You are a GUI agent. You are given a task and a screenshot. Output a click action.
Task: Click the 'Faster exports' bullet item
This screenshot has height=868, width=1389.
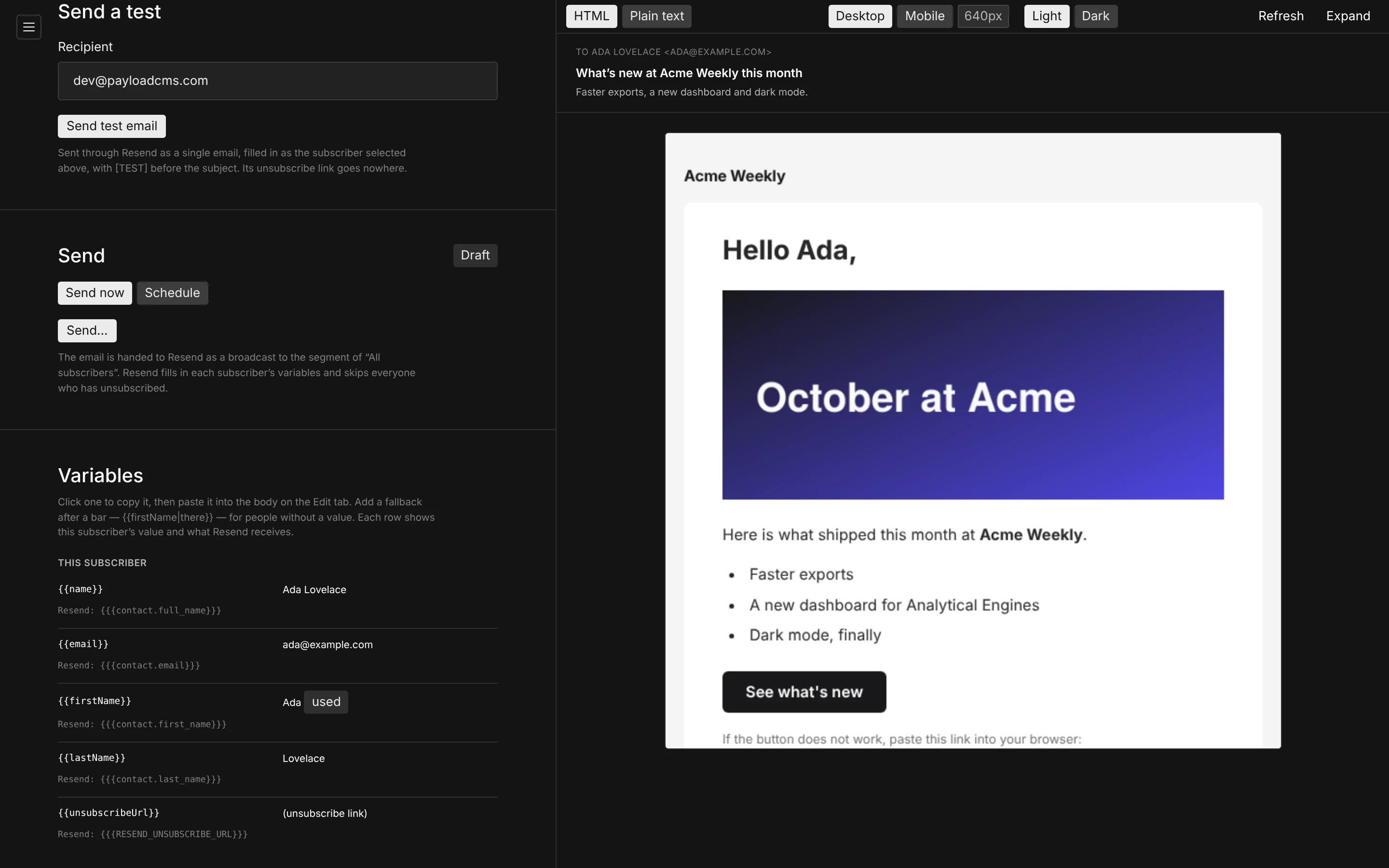801,574
